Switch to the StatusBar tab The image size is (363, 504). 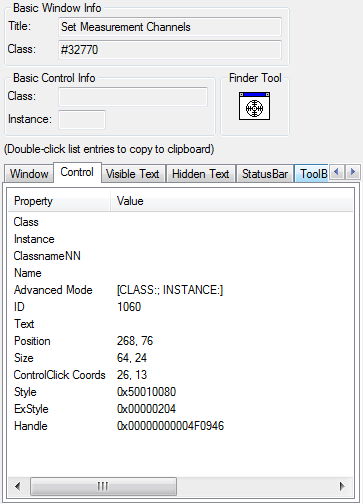(x=265, y=174)
